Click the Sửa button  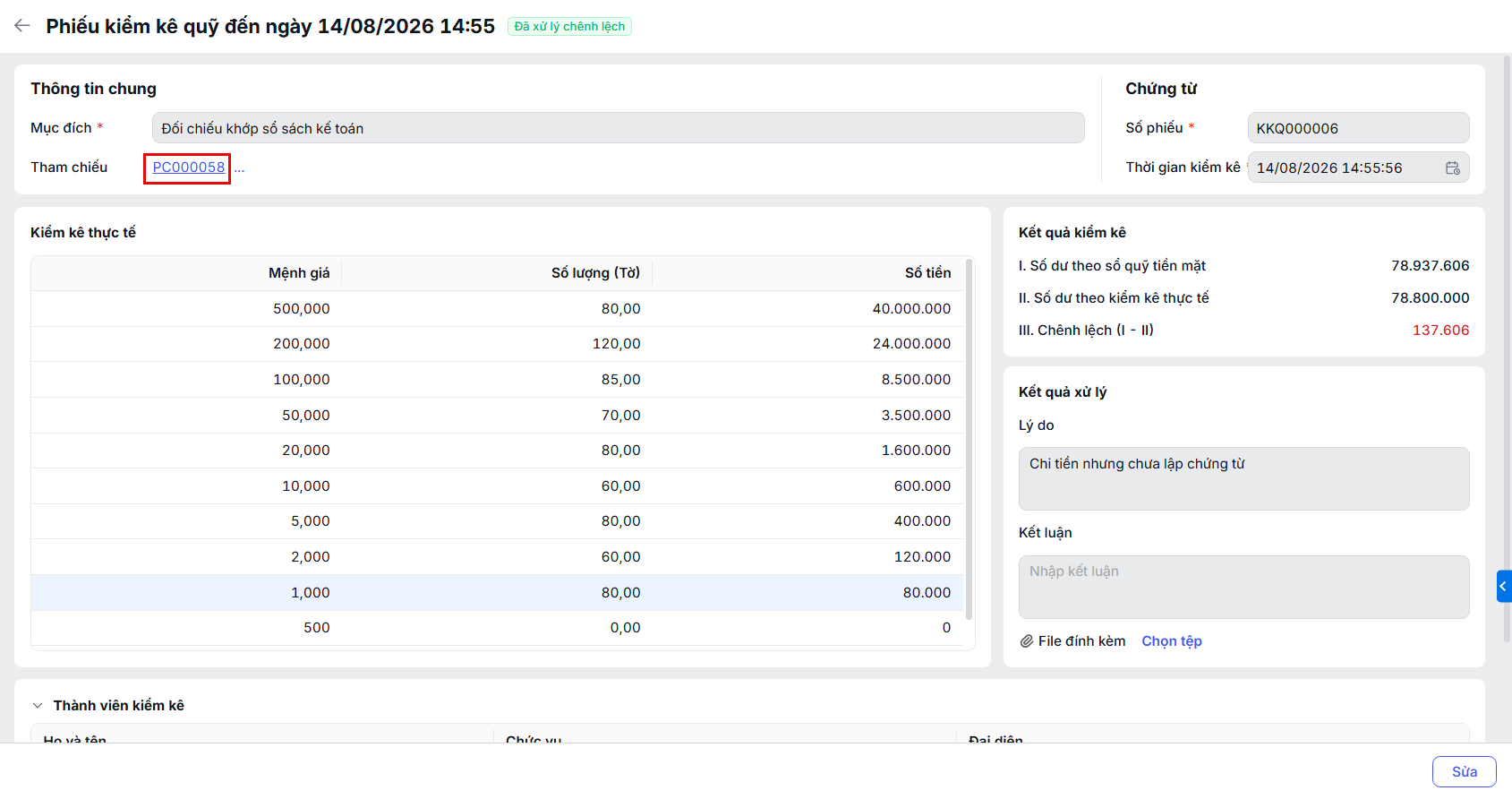(x=1465, y=772)
